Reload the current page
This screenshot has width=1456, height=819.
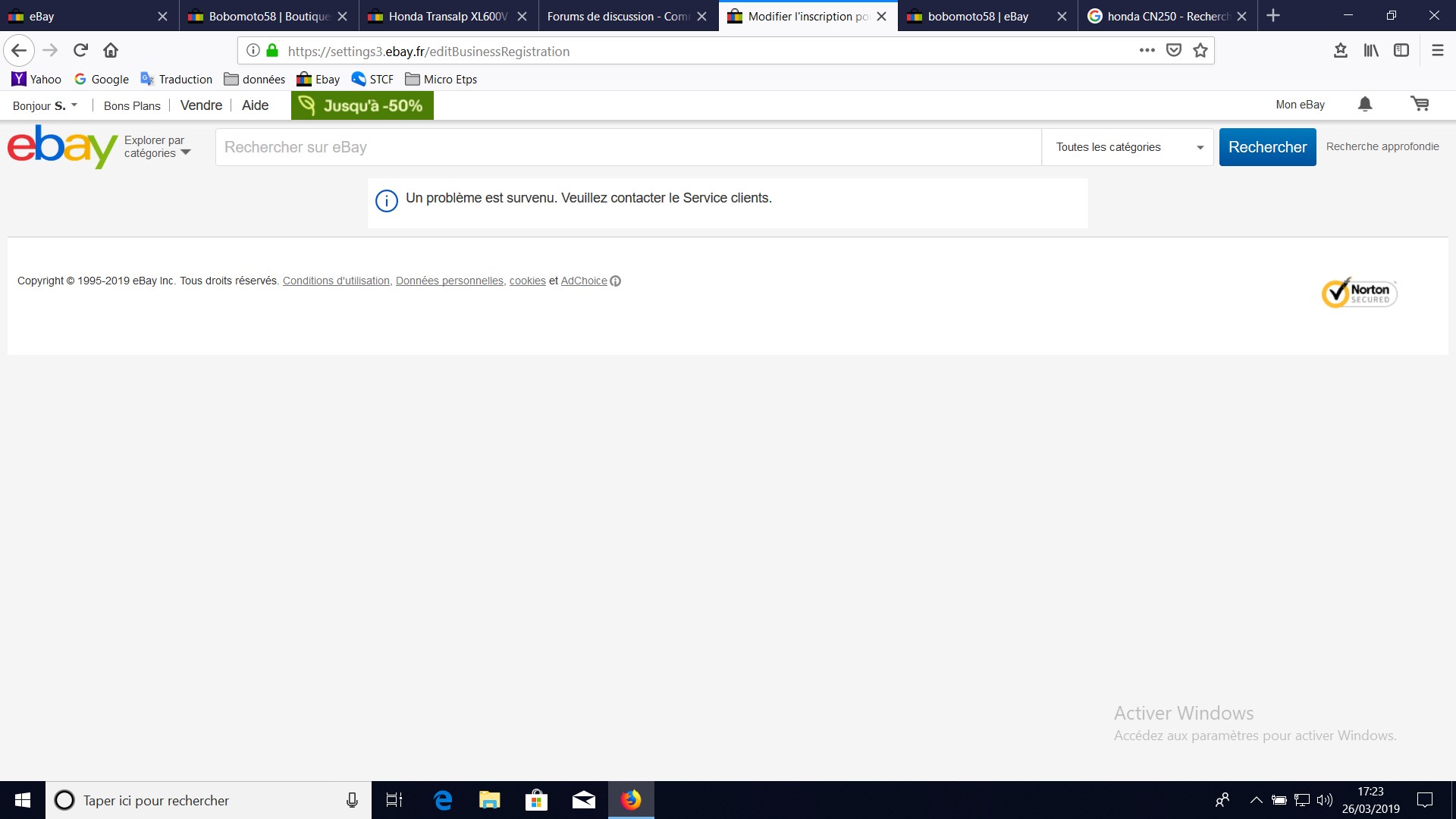pyautogui.click(x=80, y=51)
